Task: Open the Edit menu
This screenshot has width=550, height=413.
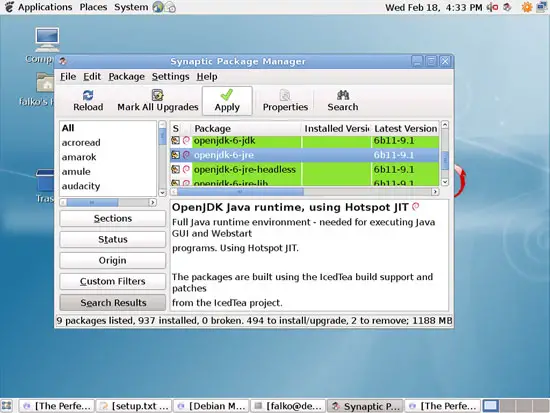Action: tap(92, 76)
